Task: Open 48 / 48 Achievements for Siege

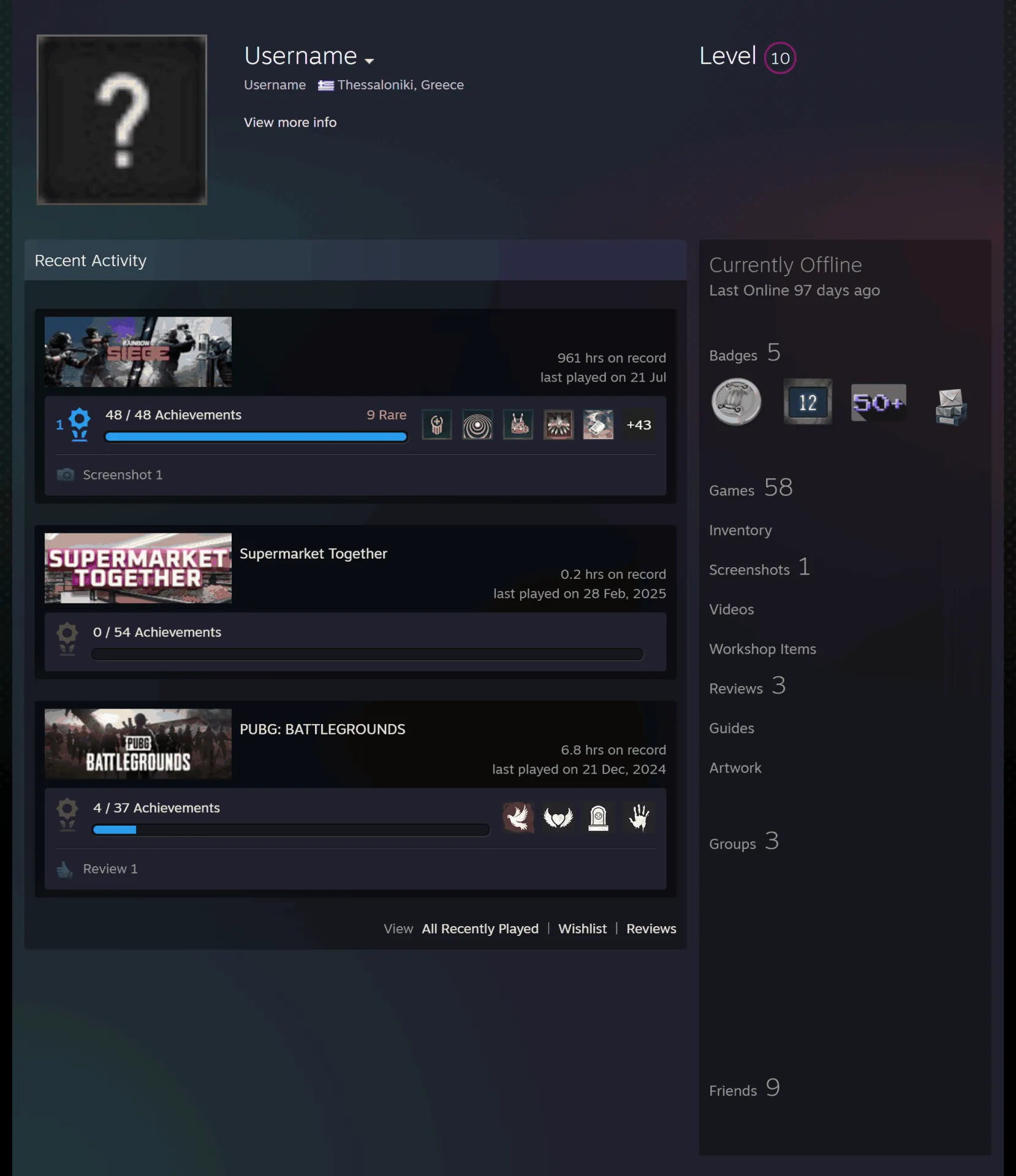Action: pos(173,415)
